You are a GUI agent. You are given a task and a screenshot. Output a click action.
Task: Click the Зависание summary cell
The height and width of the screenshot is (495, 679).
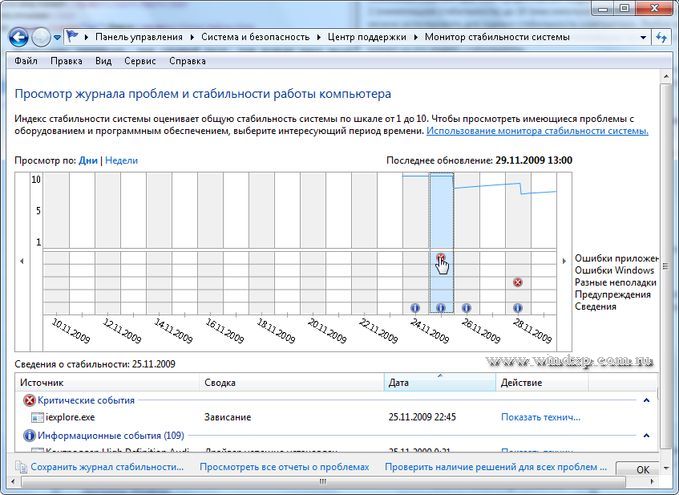point(227,417)
